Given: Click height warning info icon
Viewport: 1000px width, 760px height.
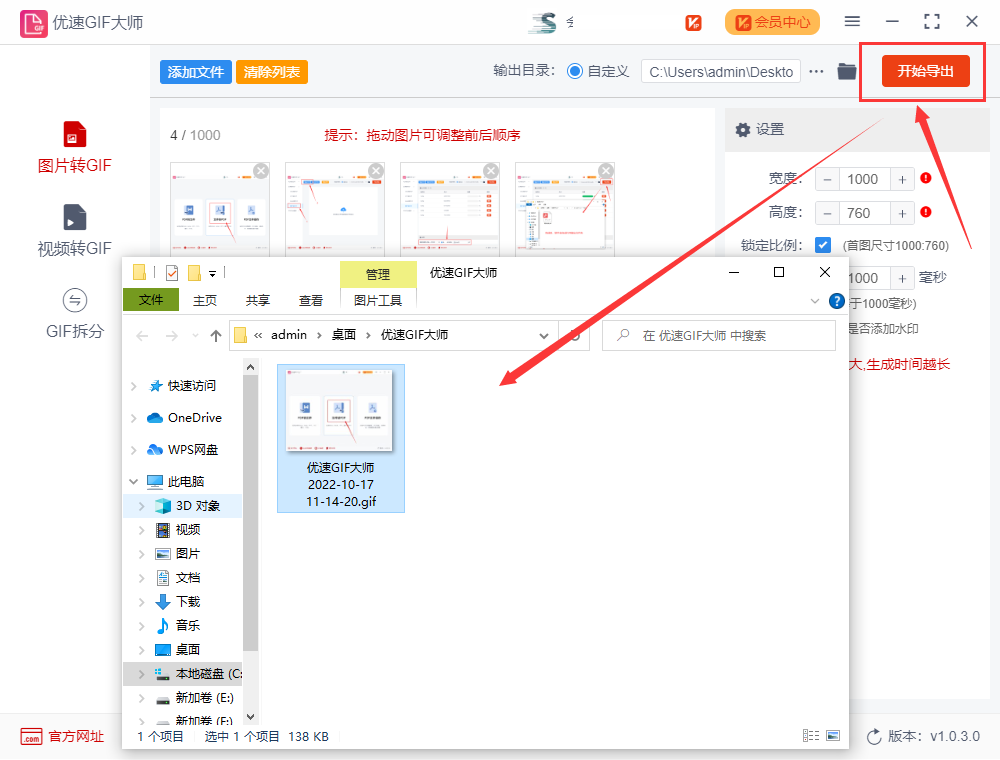Looking at the screenshot, I should [x=926, y=212].
